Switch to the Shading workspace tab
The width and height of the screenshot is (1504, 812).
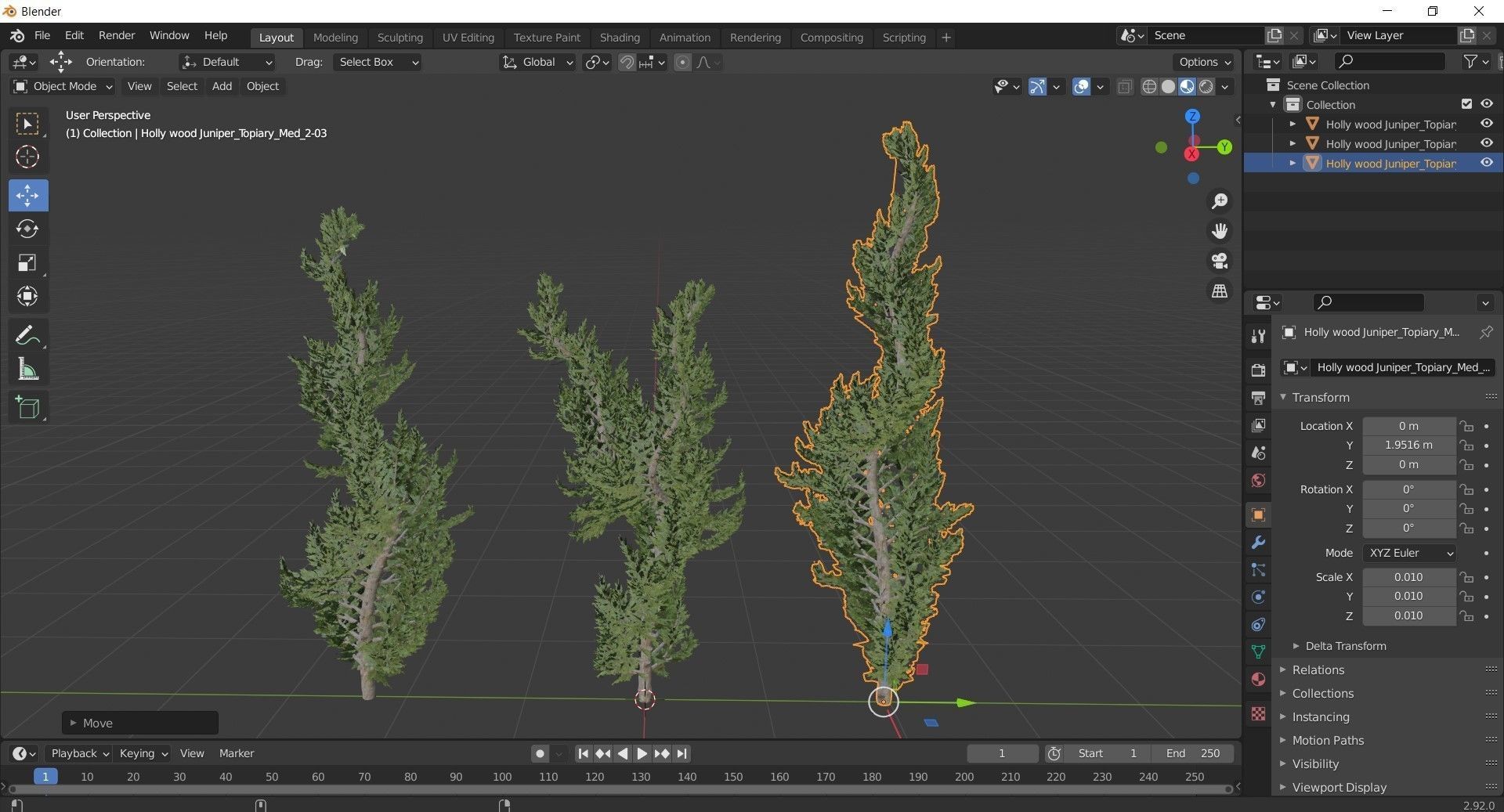tap(620, 37)
